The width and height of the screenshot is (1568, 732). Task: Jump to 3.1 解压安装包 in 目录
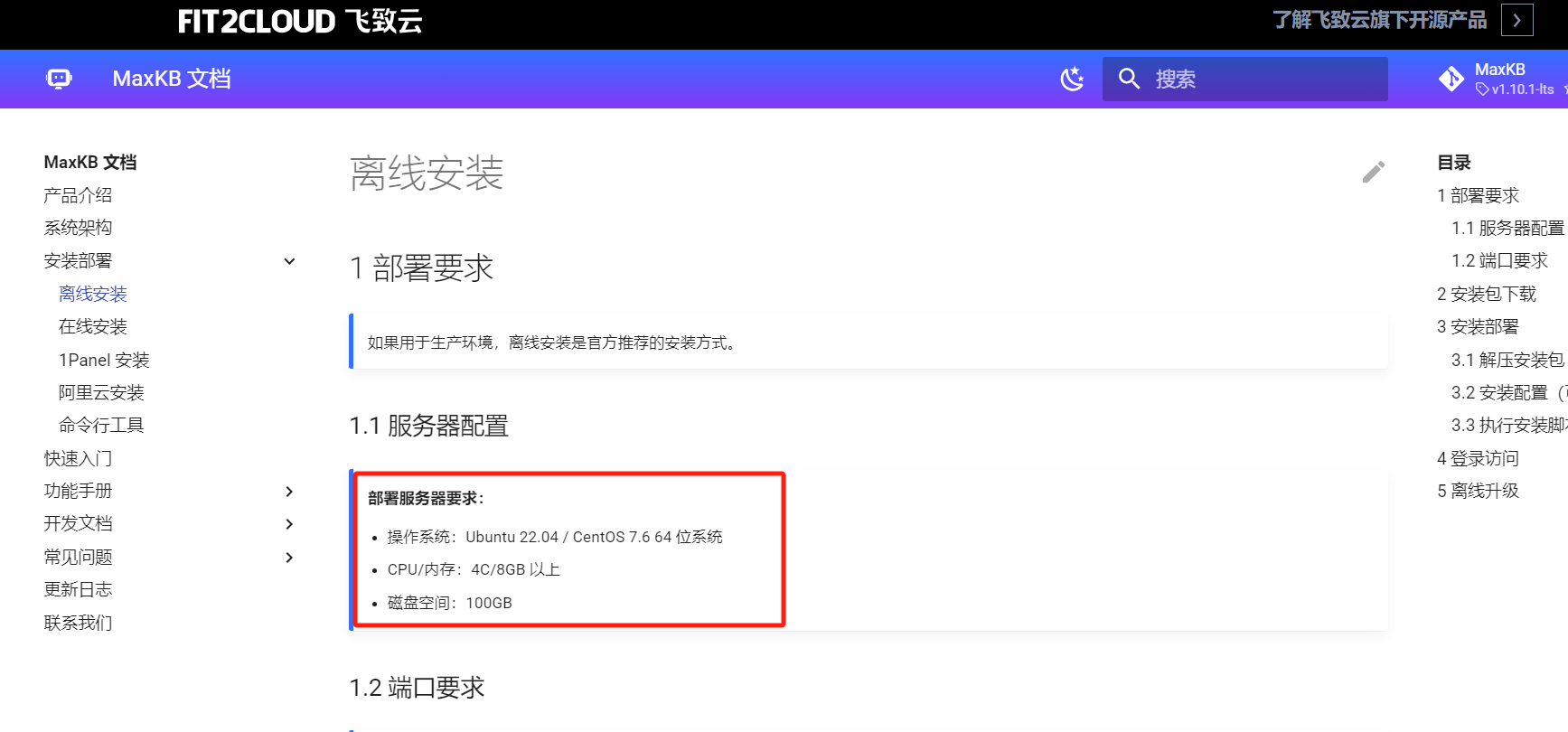(x=1507, y=360)
